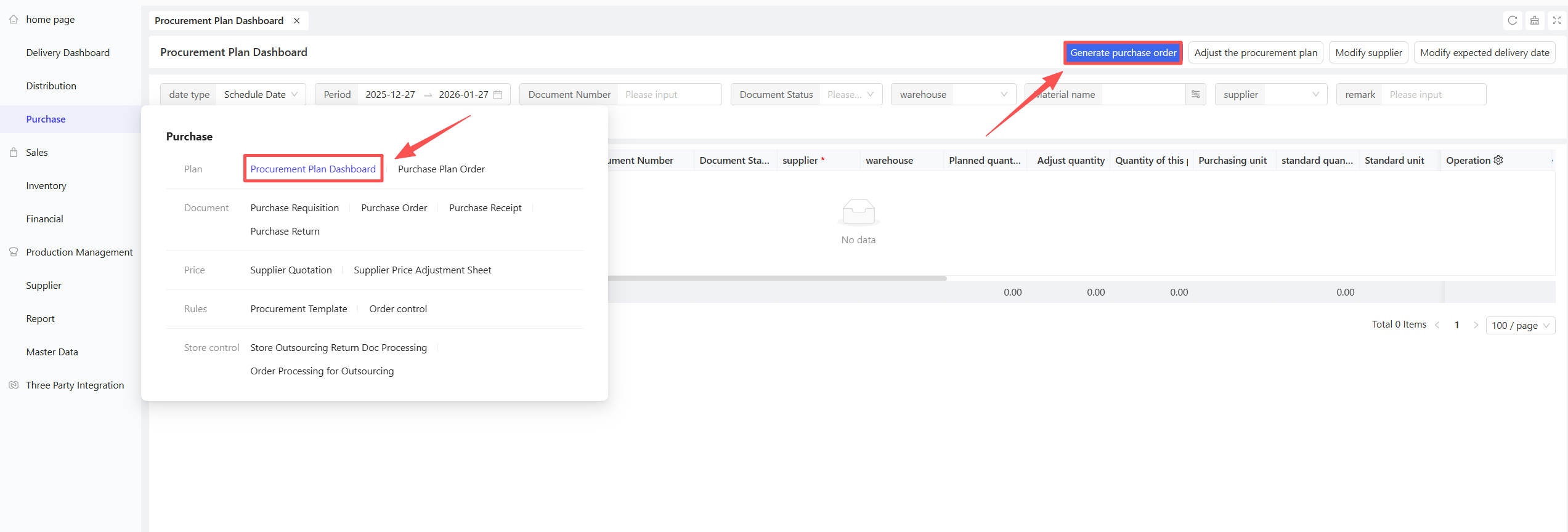This screenshot has width=1568, height=532.
Task: Click the Generate purchase order button
Action: [1123, 53]
